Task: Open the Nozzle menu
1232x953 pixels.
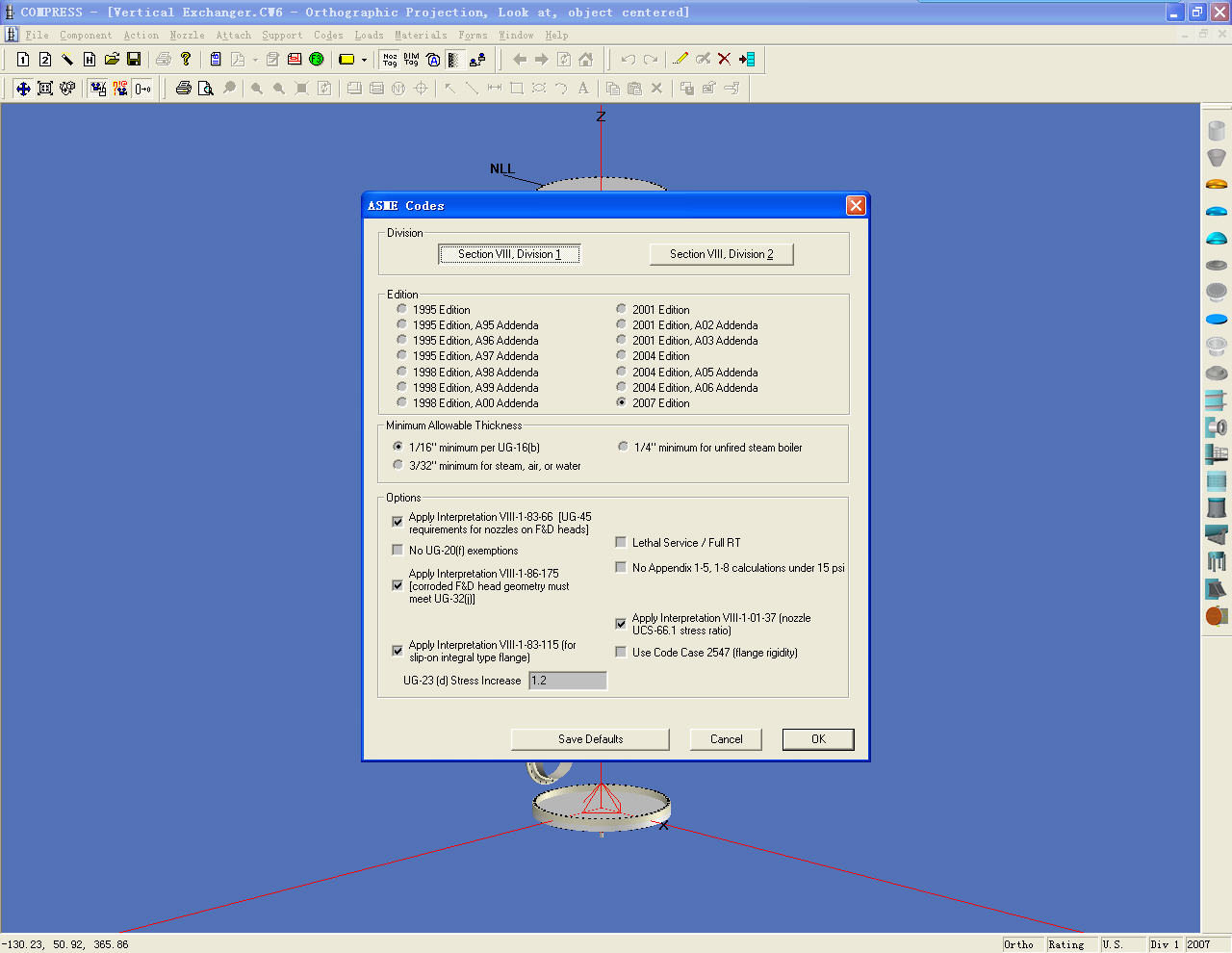Action: click(187, 35)
